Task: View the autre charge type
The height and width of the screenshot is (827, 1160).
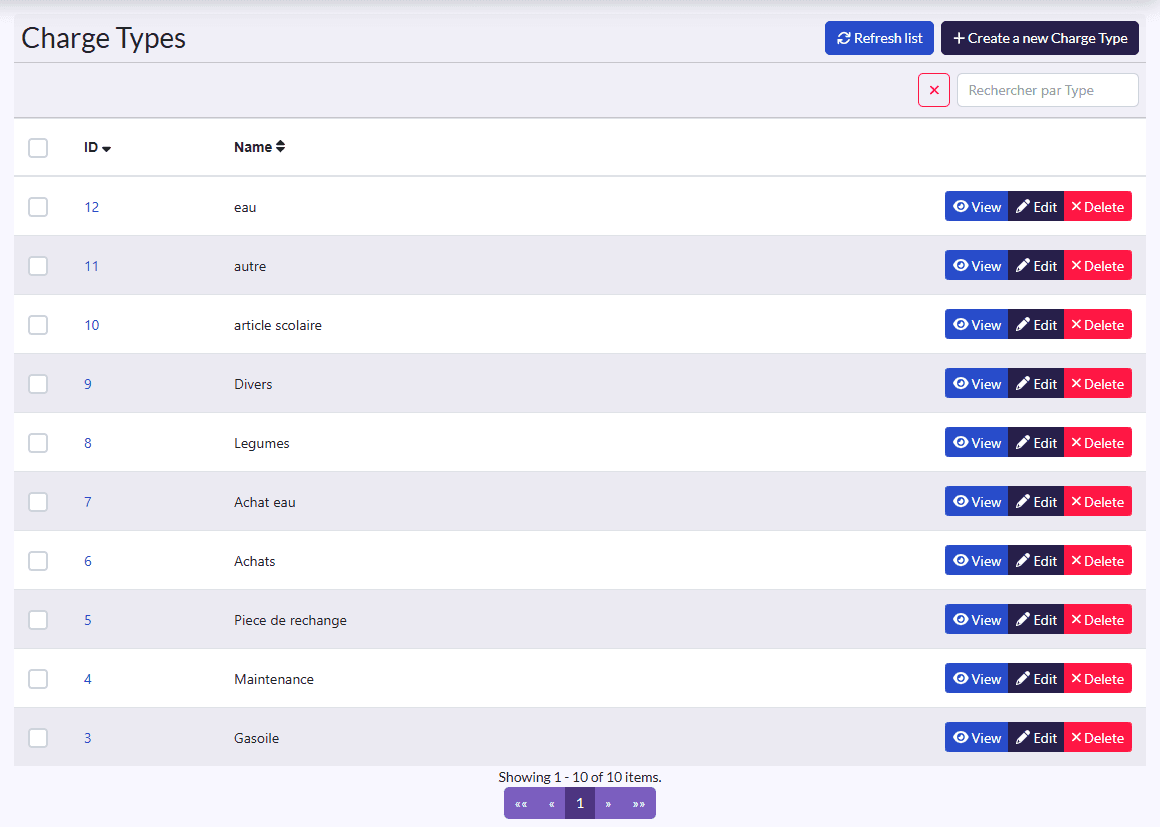Action: 977,266
